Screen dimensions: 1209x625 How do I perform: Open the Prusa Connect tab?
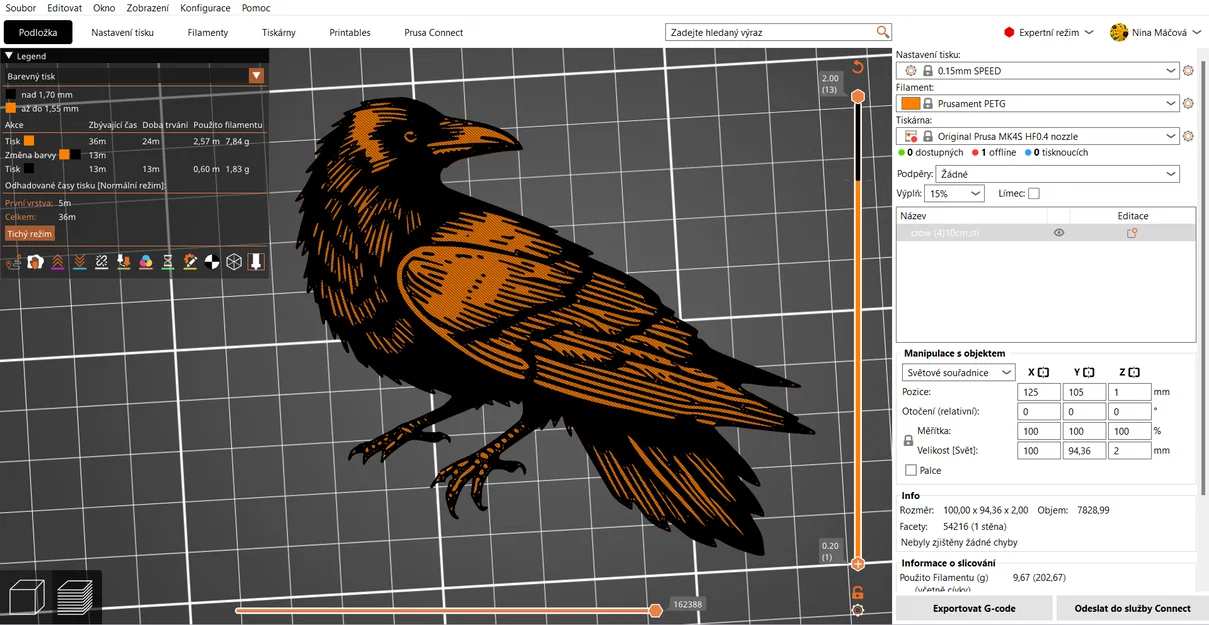tap(434, 33)
